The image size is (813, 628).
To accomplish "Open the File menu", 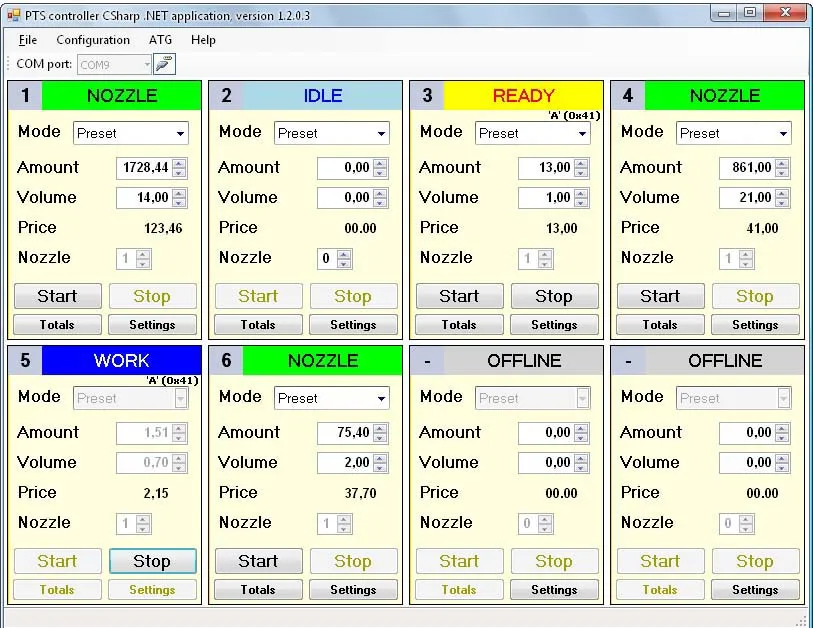I will 27,40.
